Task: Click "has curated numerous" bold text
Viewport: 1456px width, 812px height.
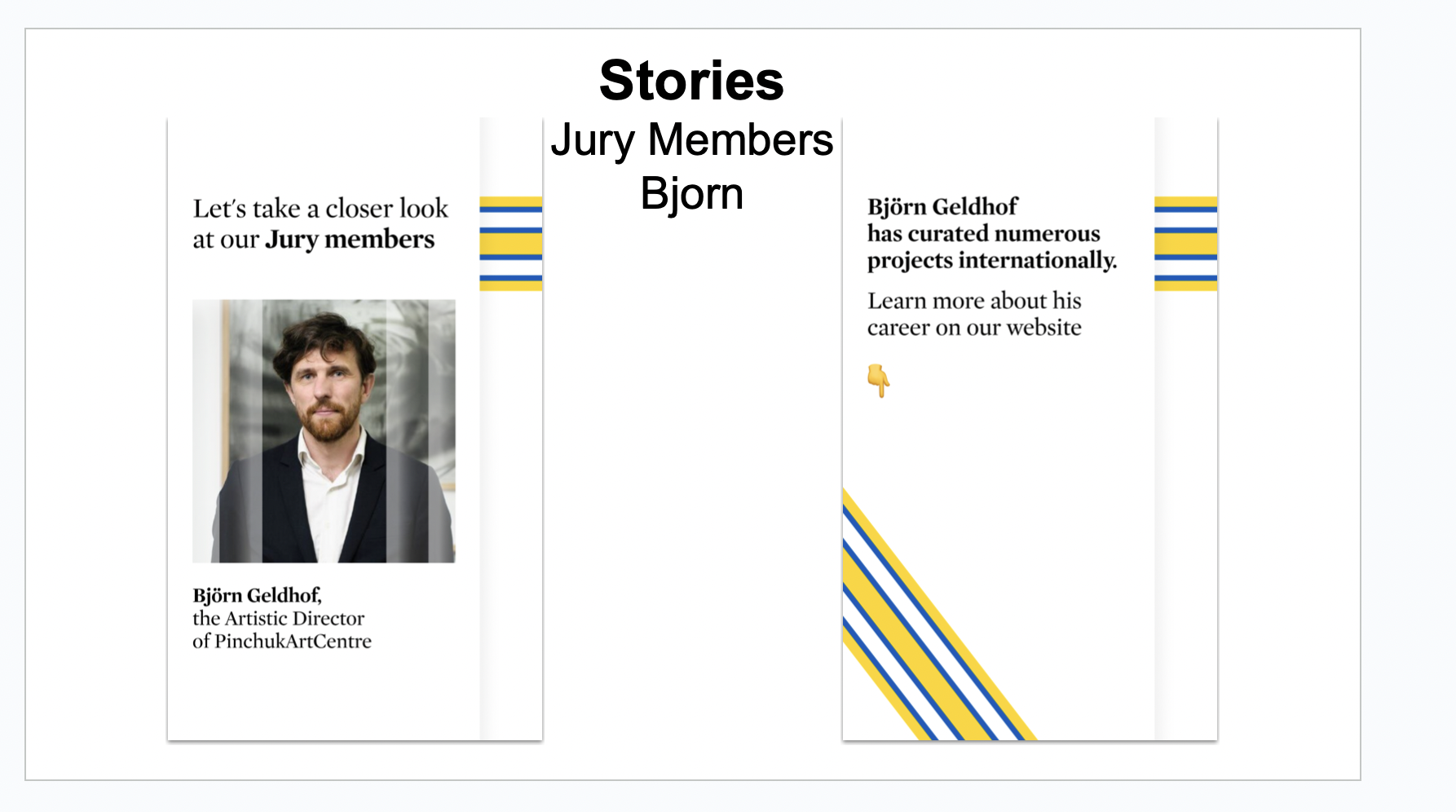Action: pos(983,234)
